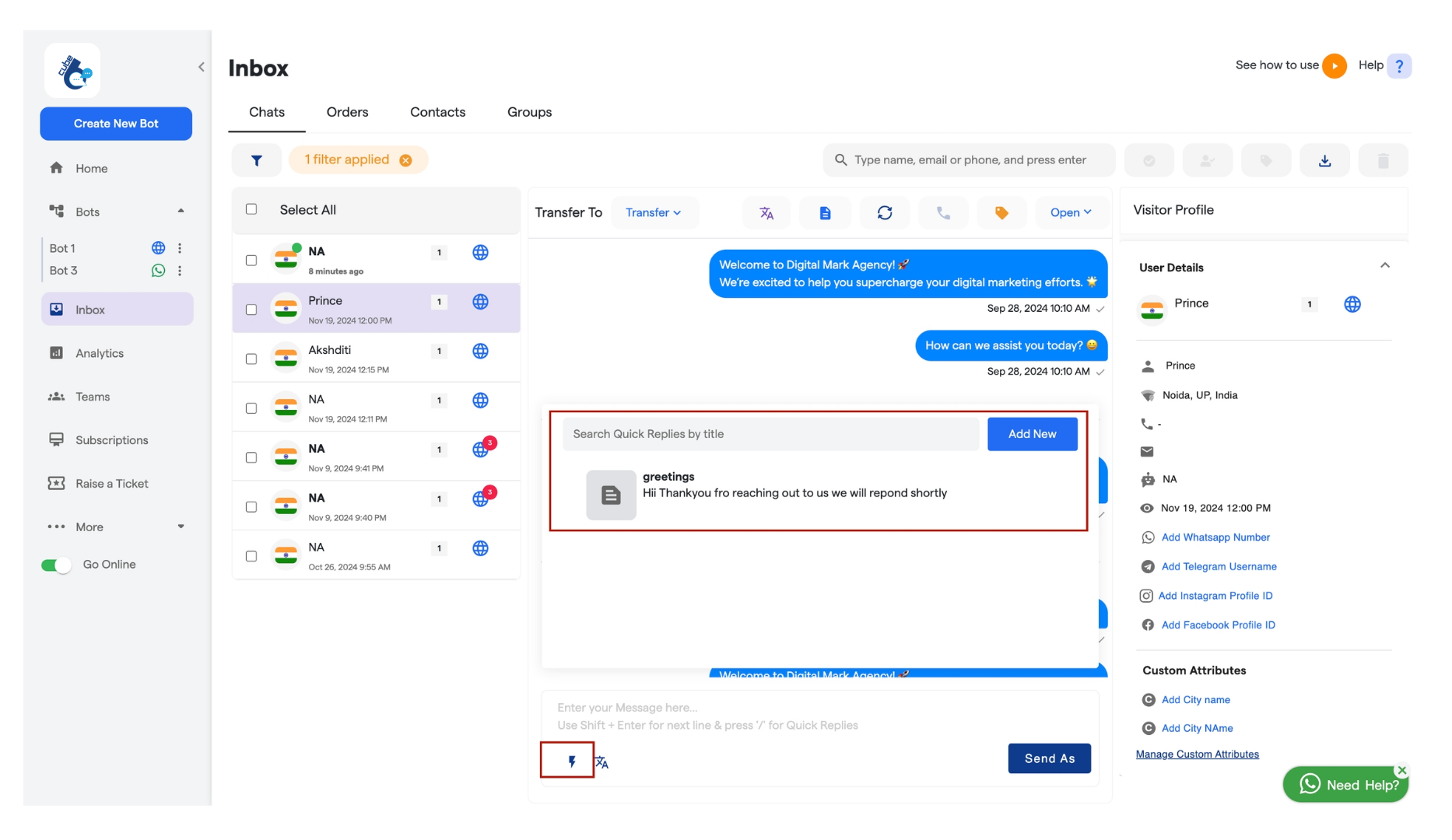Expand the More menu in sidebar

click(181, 527)
